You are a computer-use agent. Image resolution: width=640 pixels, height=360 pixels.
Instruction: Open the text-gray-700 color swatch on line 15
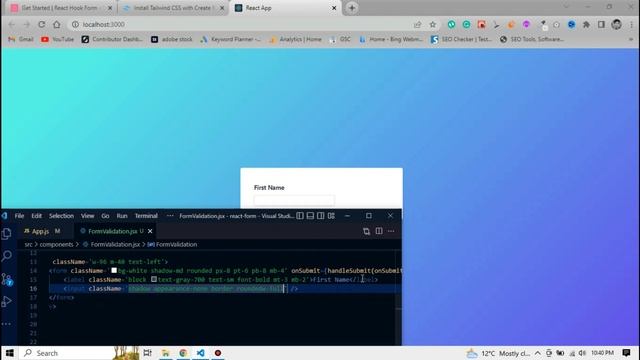click(x=154, y=279)
